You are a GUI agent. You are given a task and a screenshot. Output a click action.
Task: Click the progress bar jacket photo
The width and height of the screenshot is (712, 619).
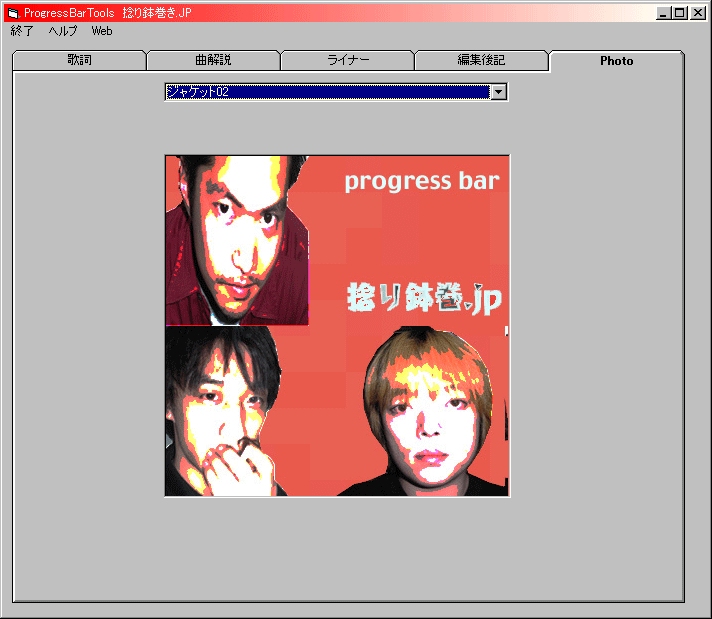[x=337, y=326]
